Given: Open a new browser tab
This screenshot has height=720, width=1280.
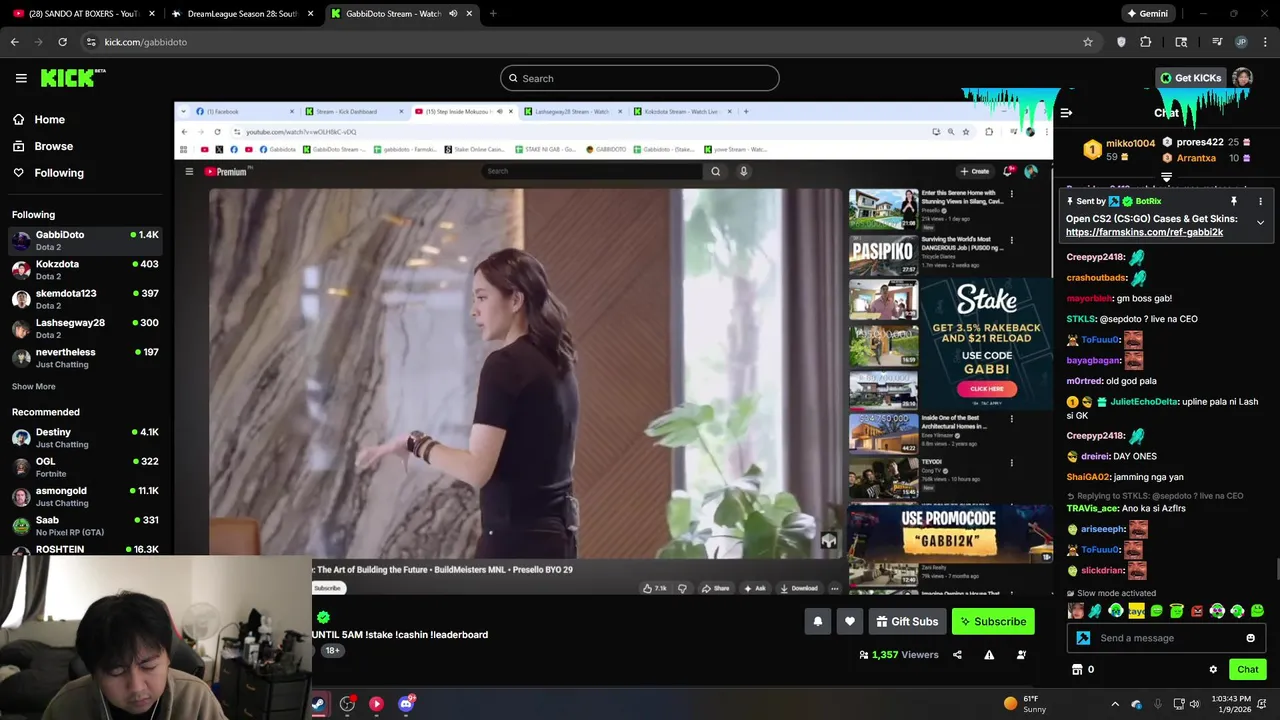Looking at the screenshot, I should click(493, 13).
